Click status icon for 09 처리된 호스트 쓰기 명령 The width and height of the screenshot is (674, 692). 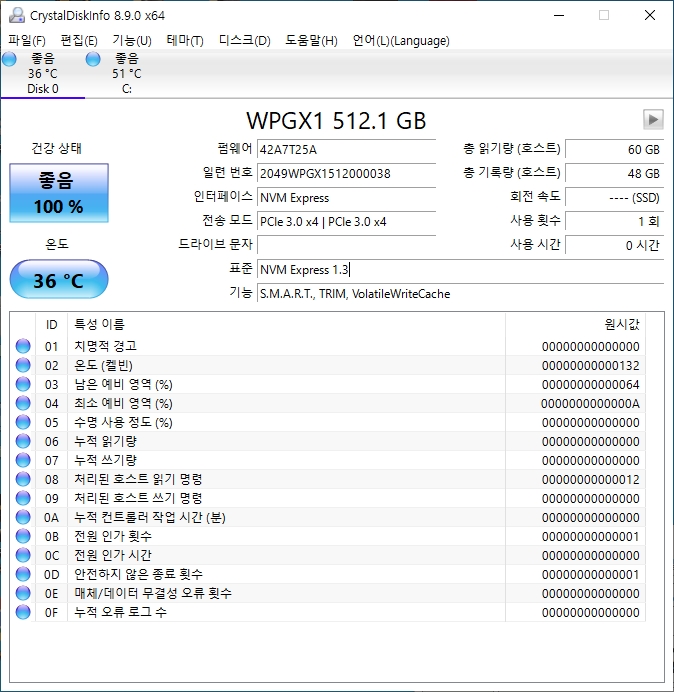(23, 498)
